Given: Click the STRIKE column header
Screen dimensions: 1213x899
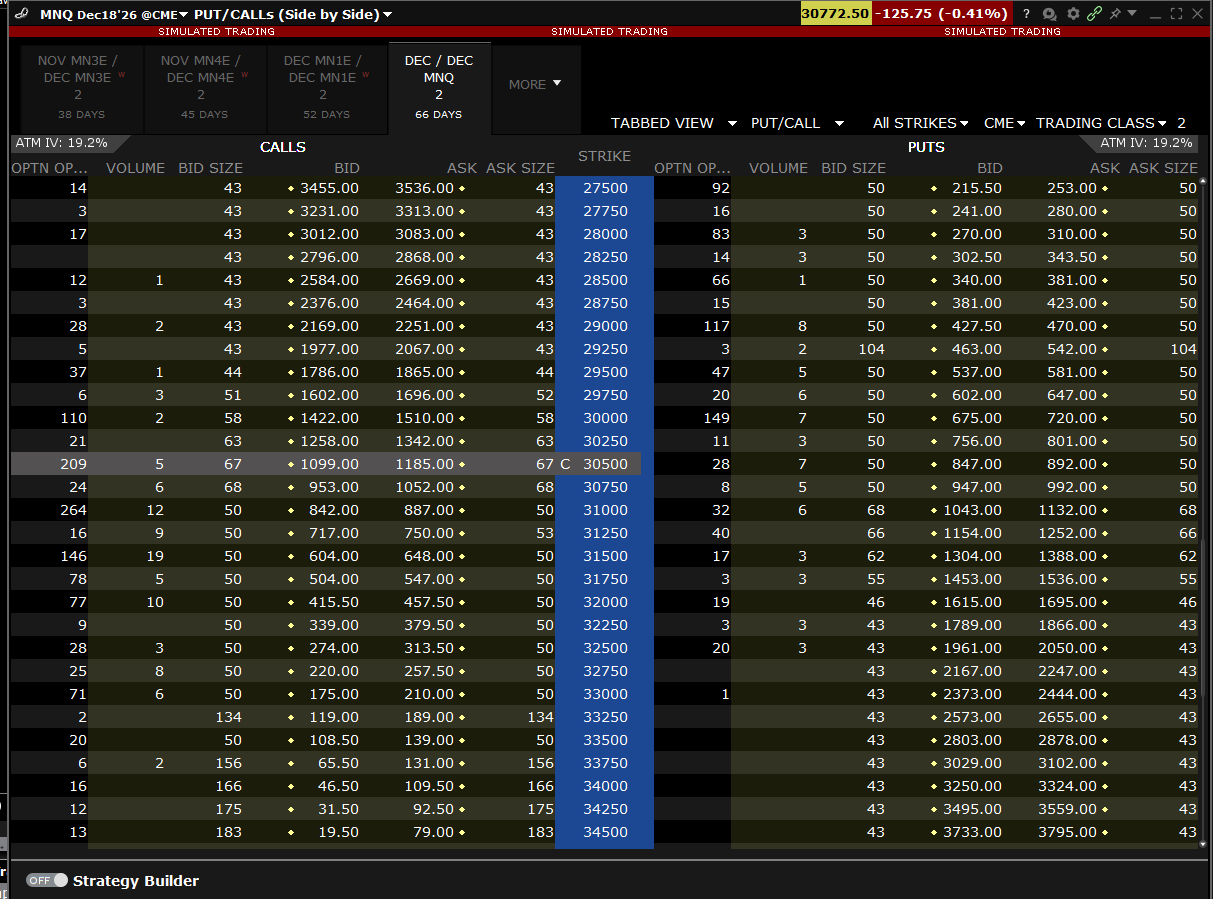Looking at the screenshot, I should (x=604, y=156).
